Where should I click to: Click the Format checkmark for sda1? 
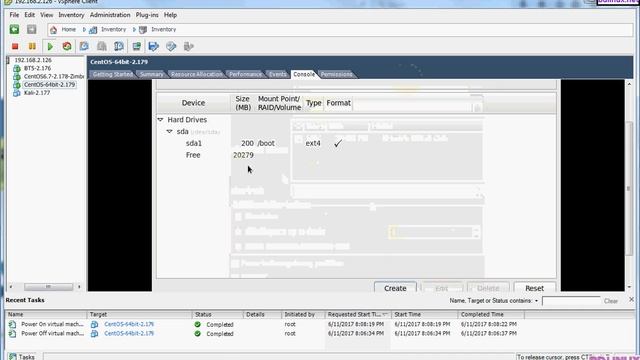click(x=338, y=143)
